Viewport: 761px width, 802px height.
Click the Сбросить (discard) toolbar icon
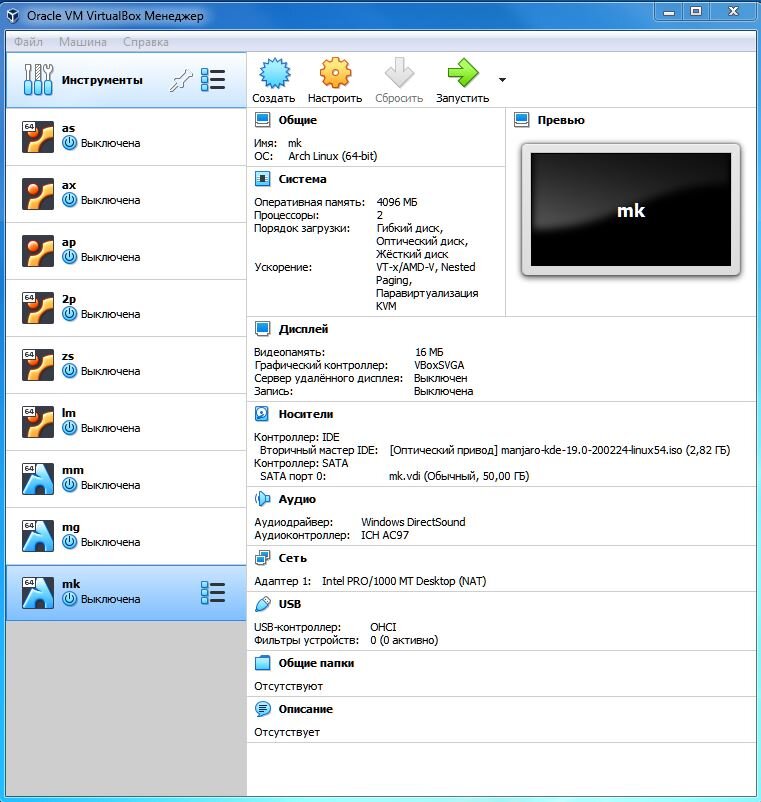click(399, 73)
